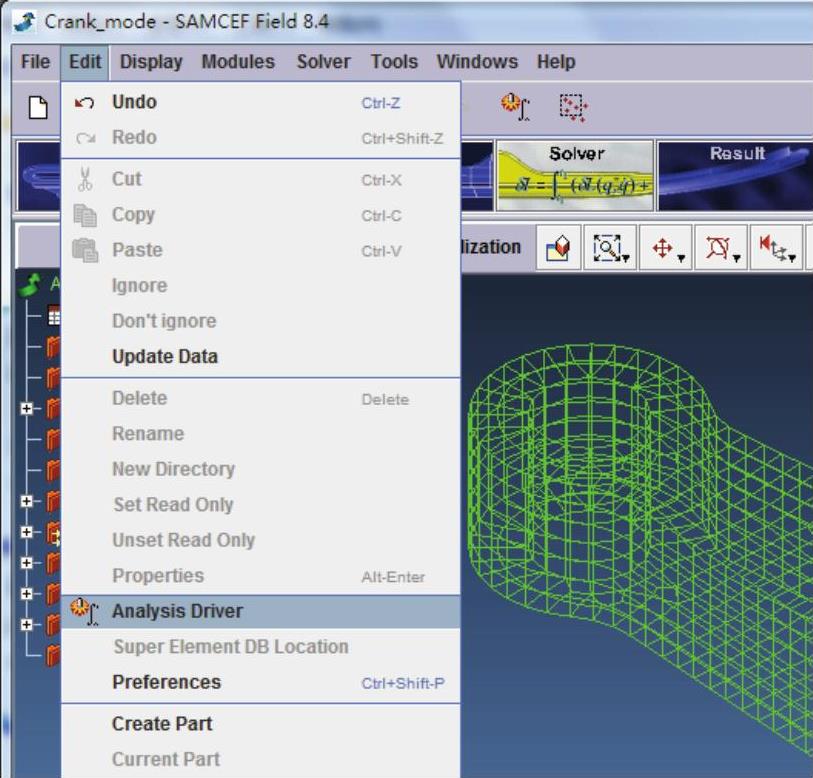Select Analysis Driver menu entry
The image size is (813, 778).
click(177, 611)
